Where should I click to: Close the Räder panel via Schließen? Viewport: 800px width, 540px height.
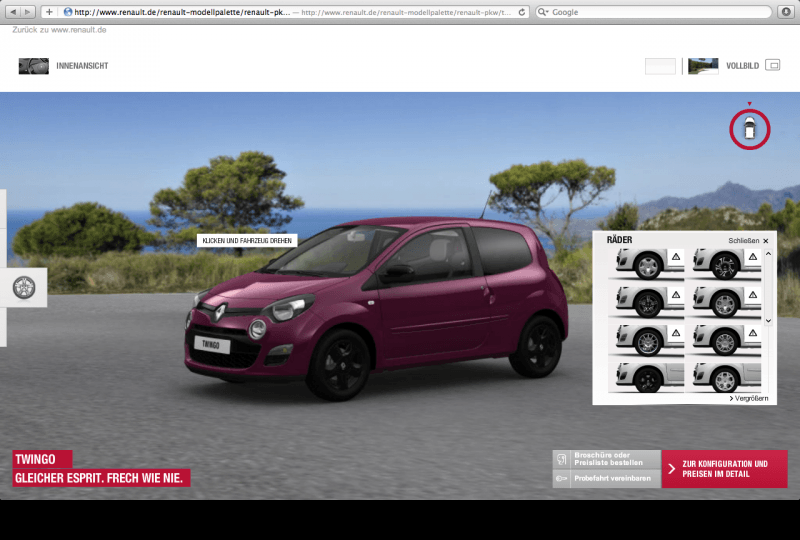coord(748,240)
